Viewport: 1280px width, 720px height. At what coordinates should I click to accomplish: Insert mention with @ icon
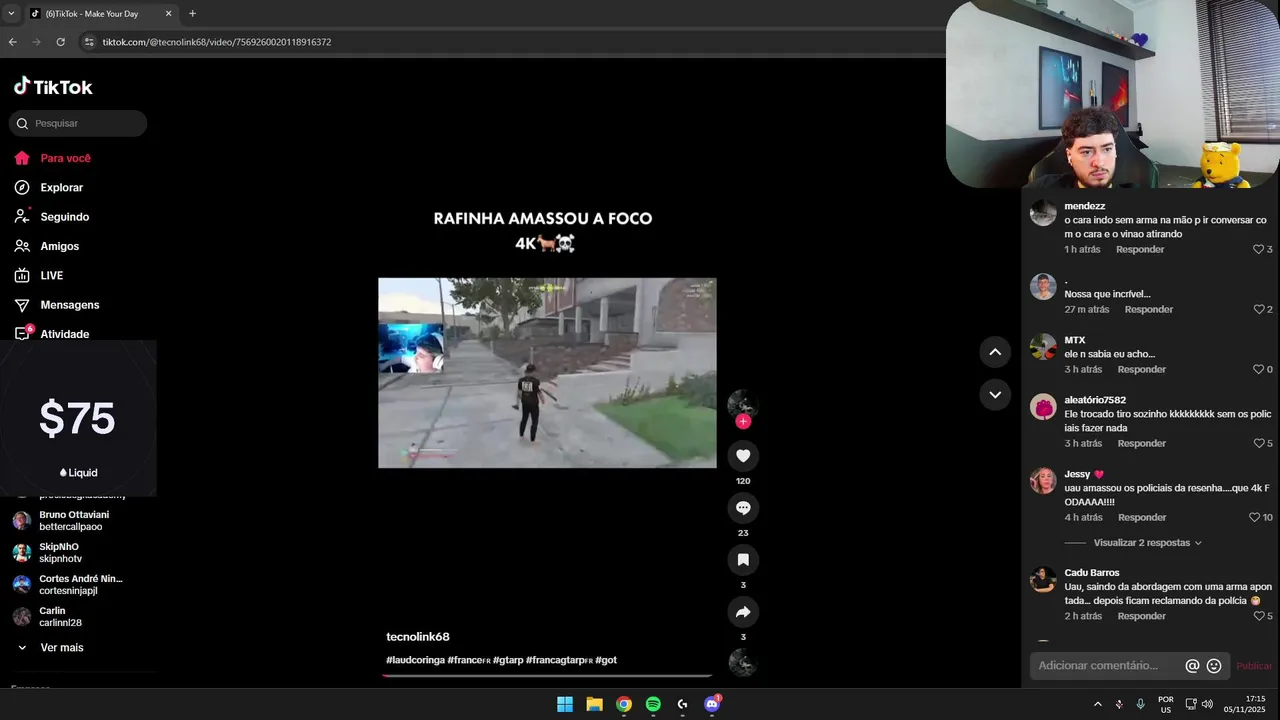click(1192, 666)
